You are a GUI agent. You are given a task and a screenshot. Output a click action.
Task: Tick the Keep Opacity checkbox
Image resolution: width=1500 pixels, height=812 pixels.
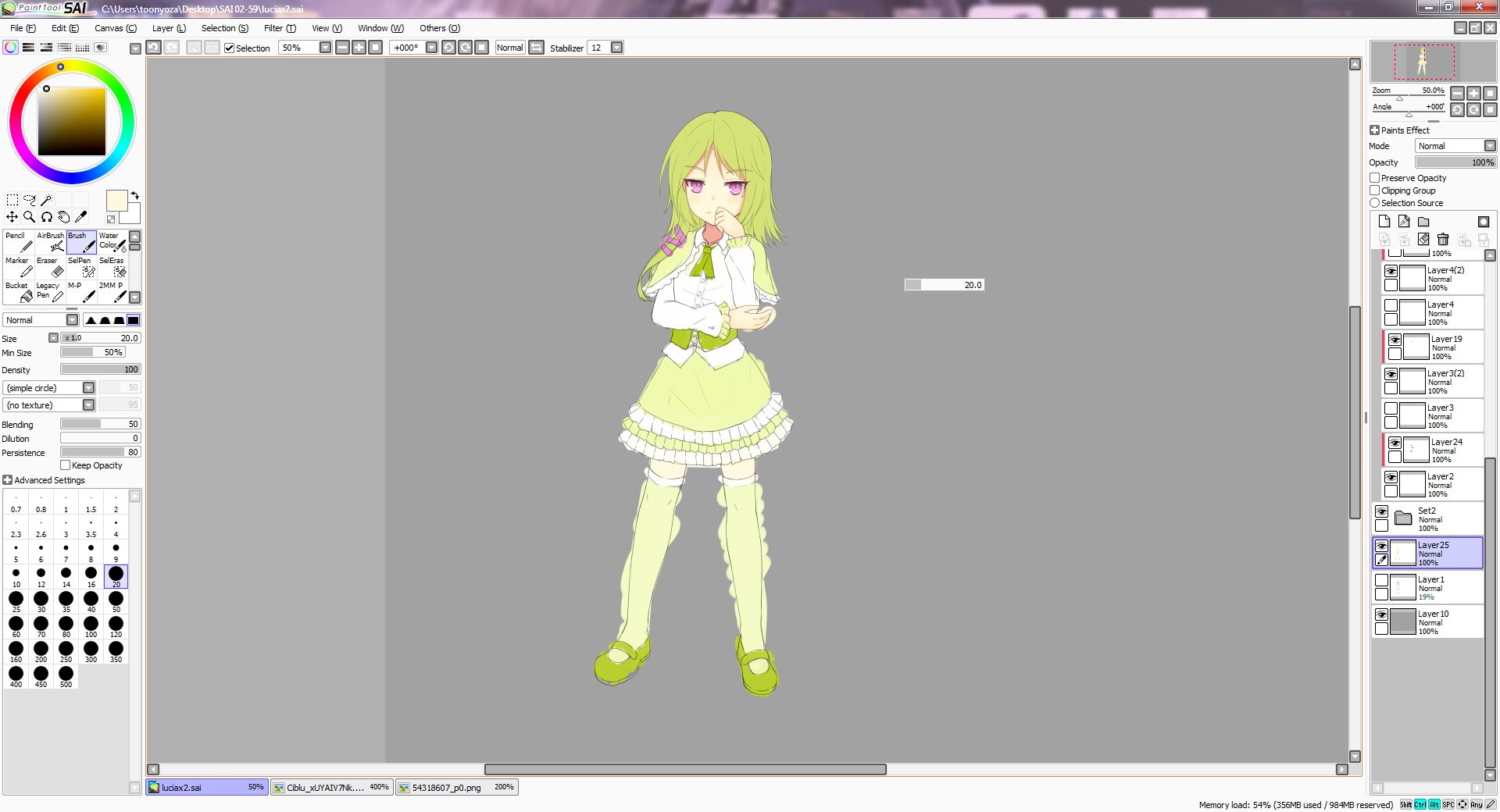point(66,465)
